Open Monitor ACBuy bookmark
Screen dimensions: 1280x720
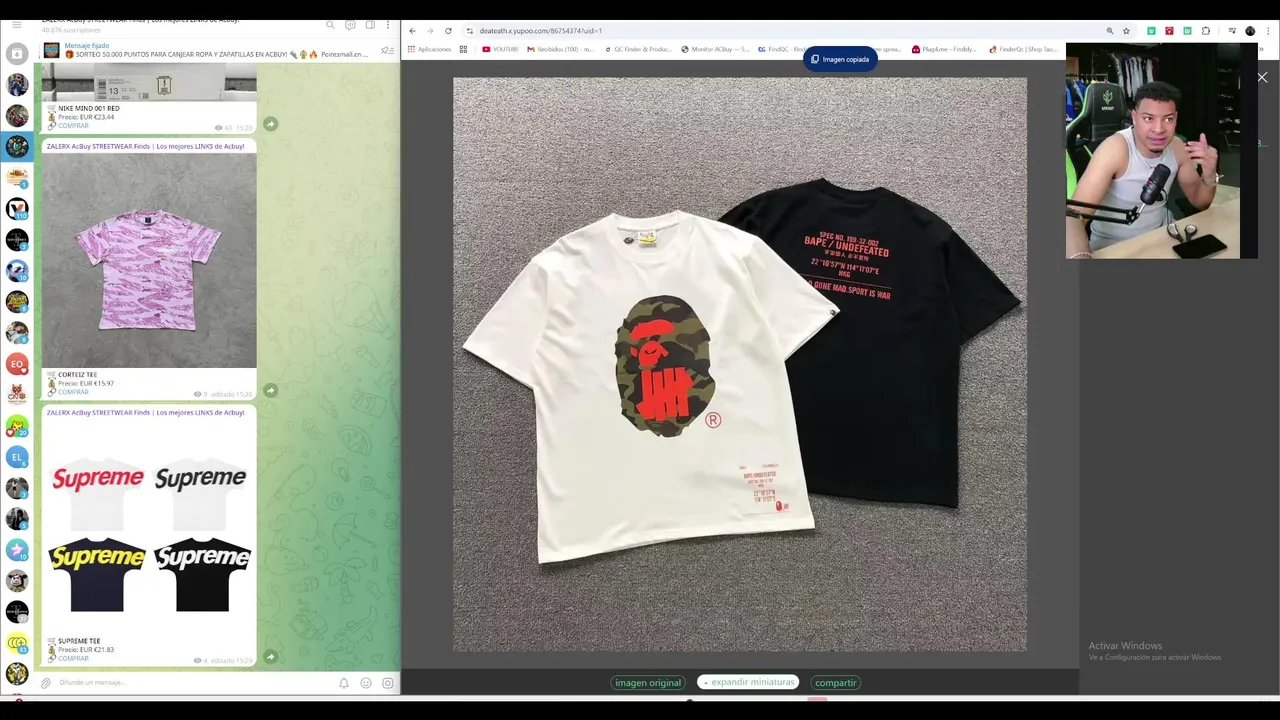click(715, 49)
